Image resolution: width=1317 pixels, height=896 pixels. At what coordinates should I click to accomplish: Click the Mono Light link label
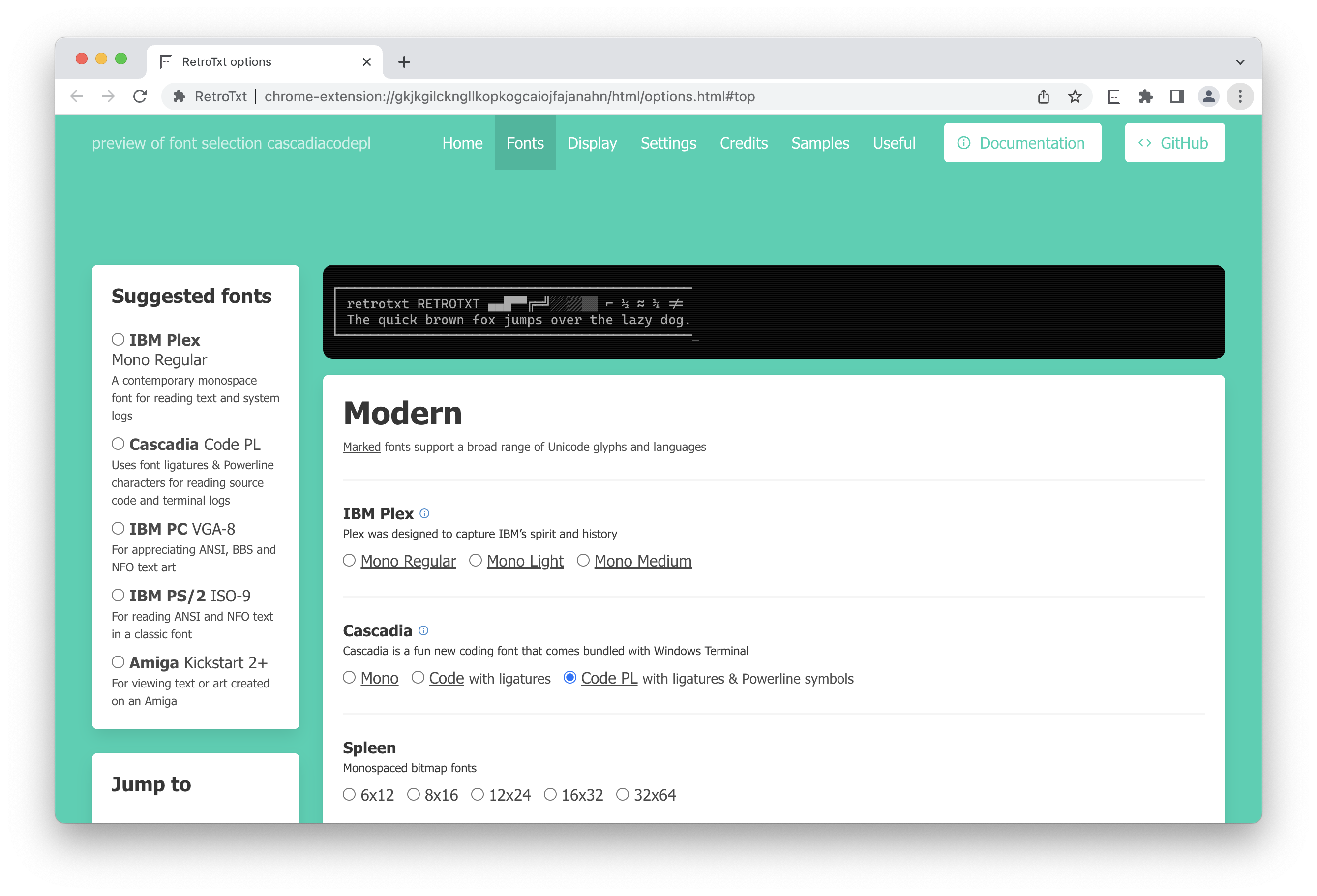point(525,561)
